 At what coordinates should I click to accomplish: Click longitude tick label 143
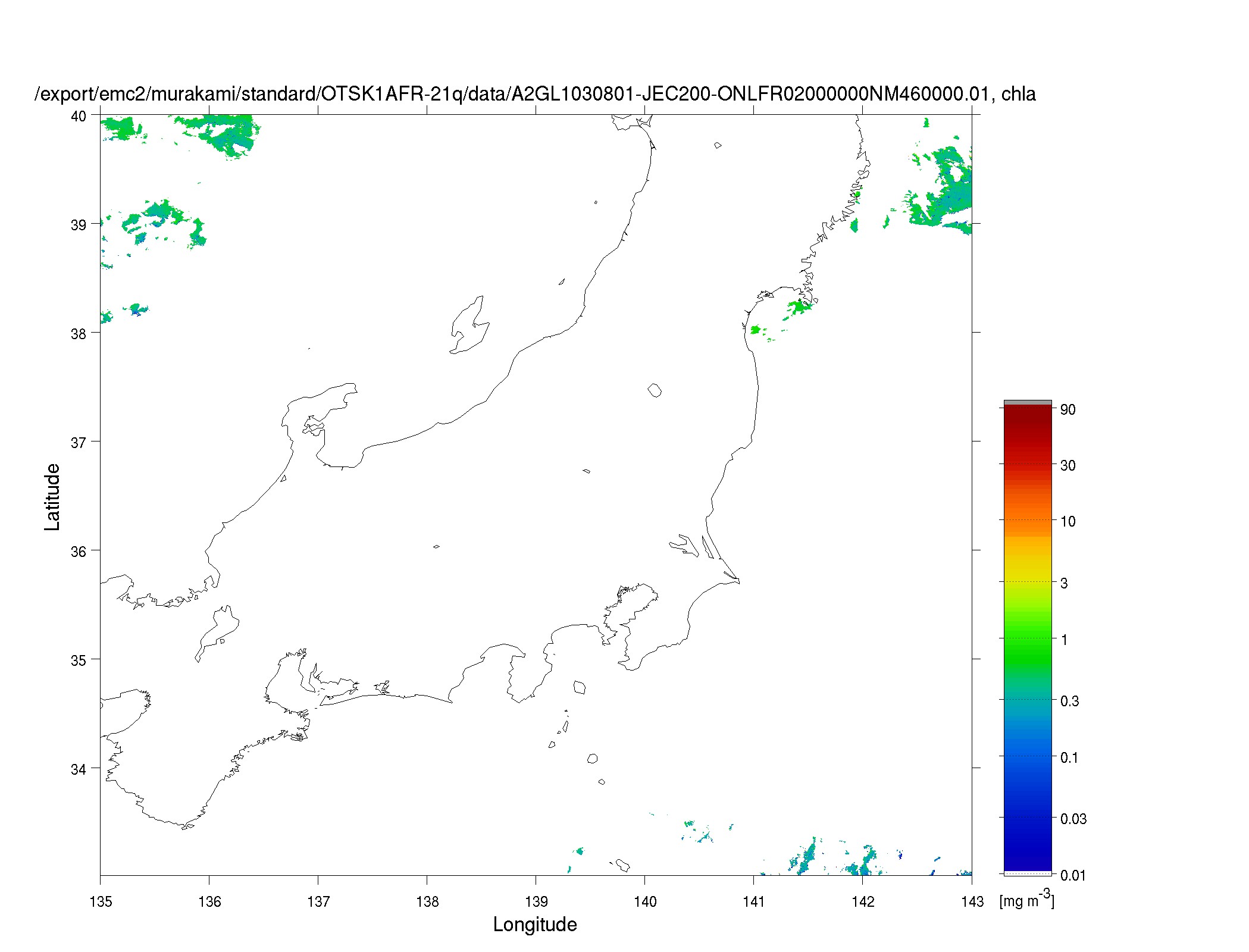pos(972,901)
